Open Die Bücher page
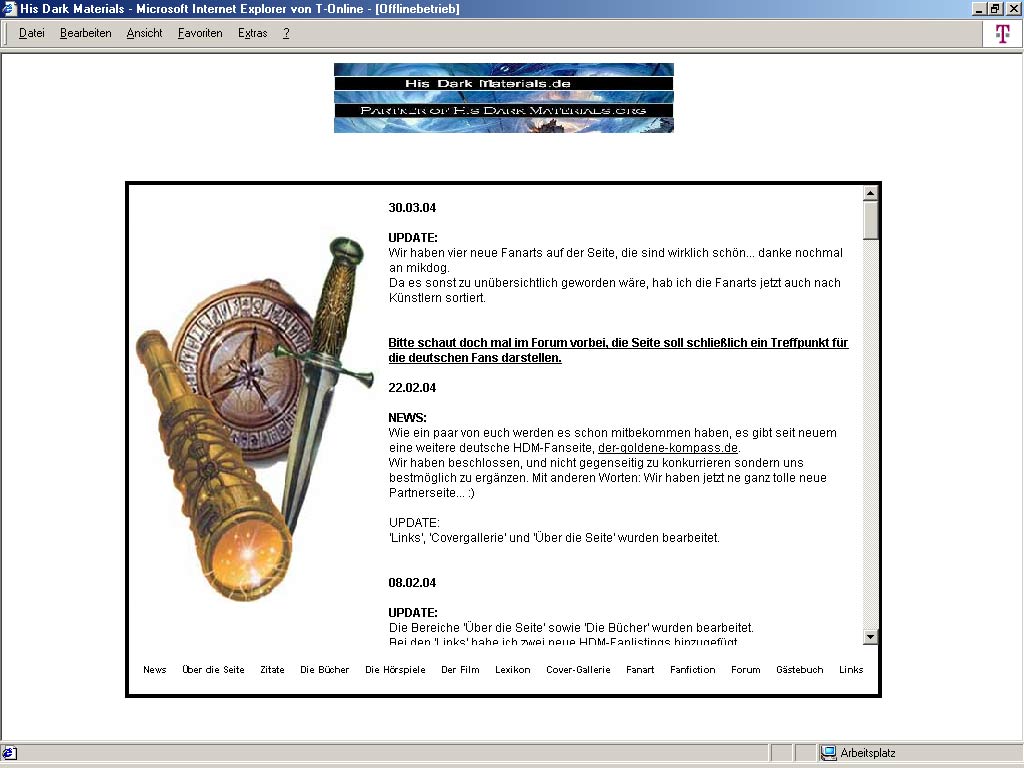Viewport: 1024px width, 768px height. click(x=325, y=669)
